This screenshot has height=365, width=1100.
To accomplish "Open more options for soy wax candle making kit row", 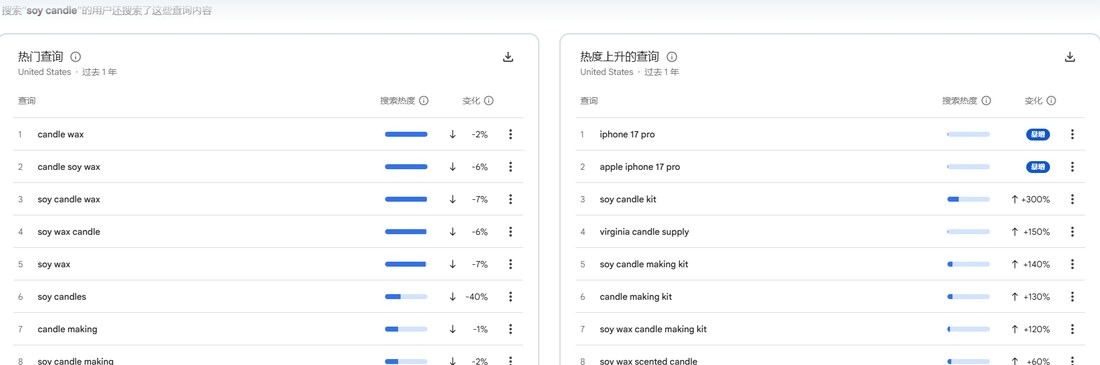I will coord(1072,329).
